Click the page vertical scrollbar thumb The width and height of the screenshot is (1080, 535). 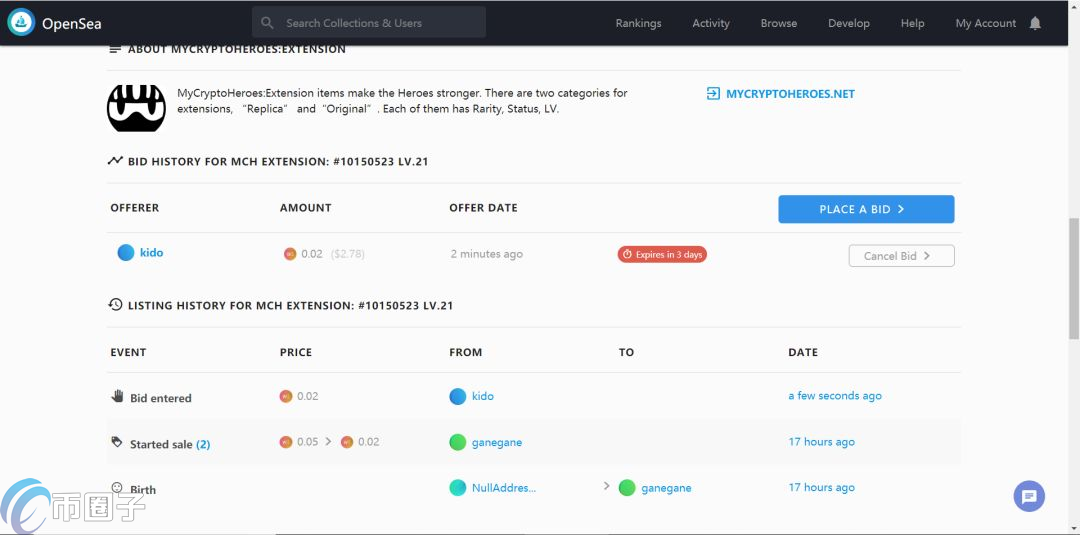[x=1073, y=278]
